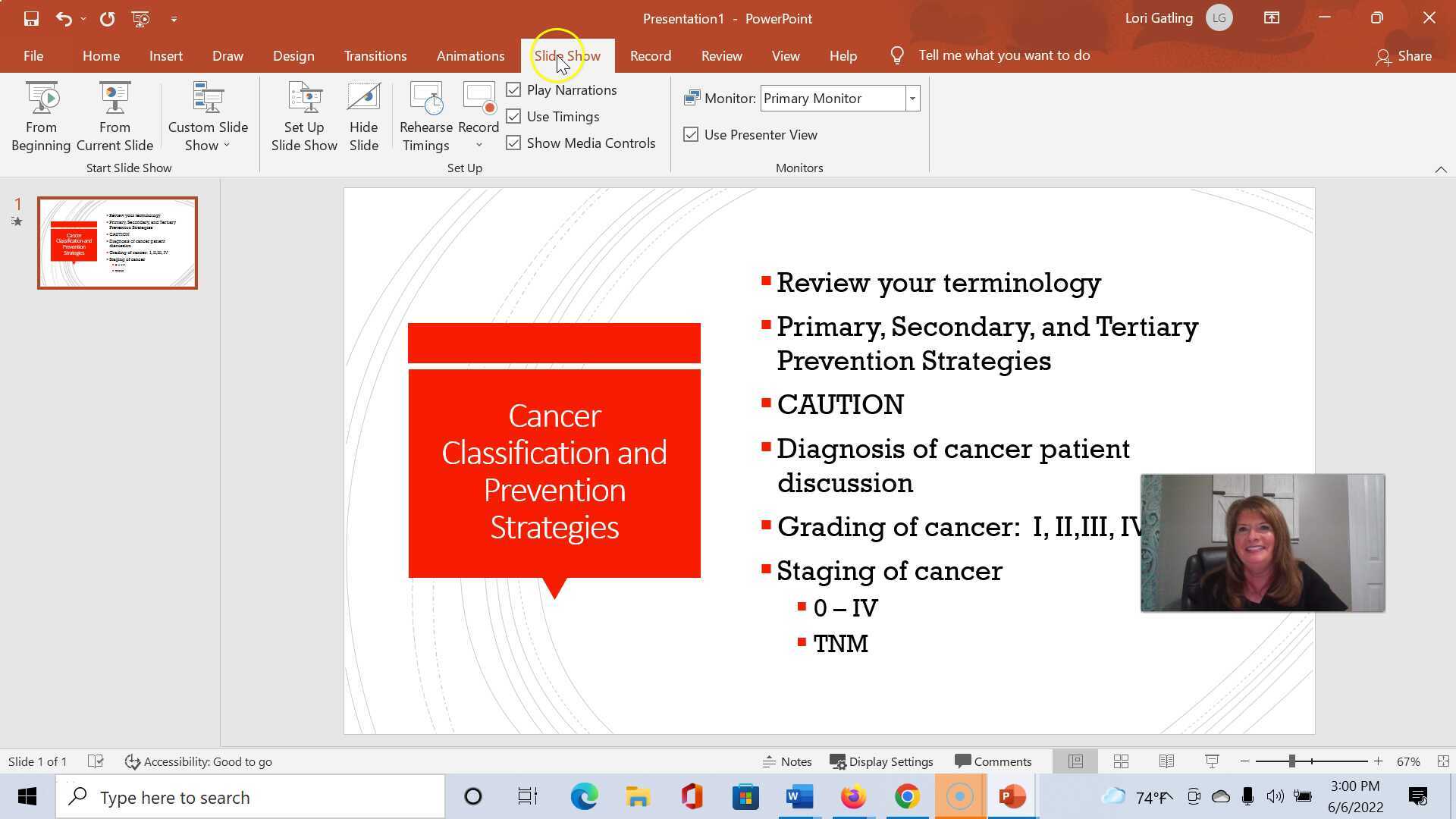This screenshot has width=1456, height=819.
Task: Open the Primary Monitor dropdown
Action: tap(912, 98)
